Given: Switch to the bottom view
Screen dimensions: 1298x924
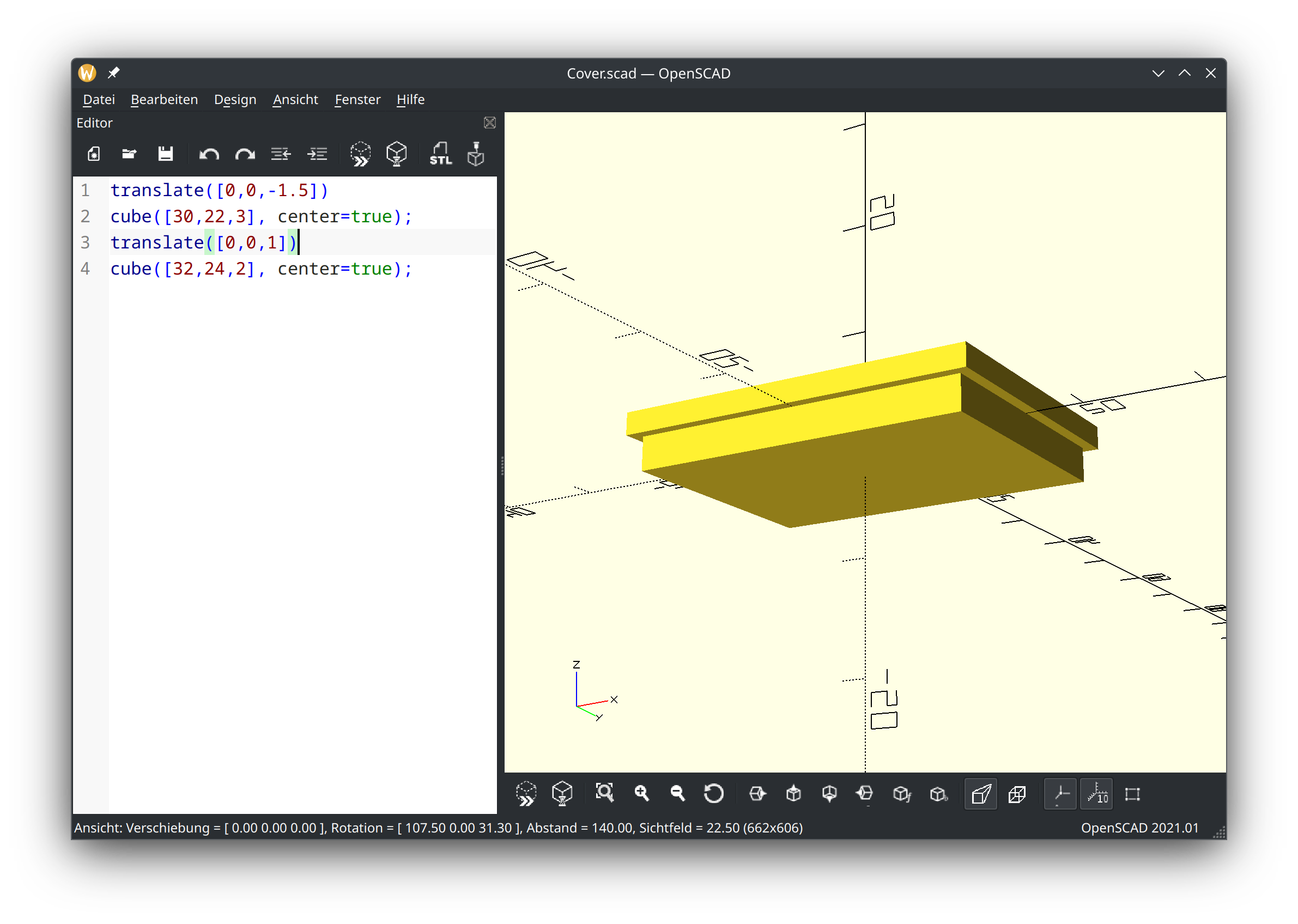Looking at the screenshot, I should [x=830, y=794].
